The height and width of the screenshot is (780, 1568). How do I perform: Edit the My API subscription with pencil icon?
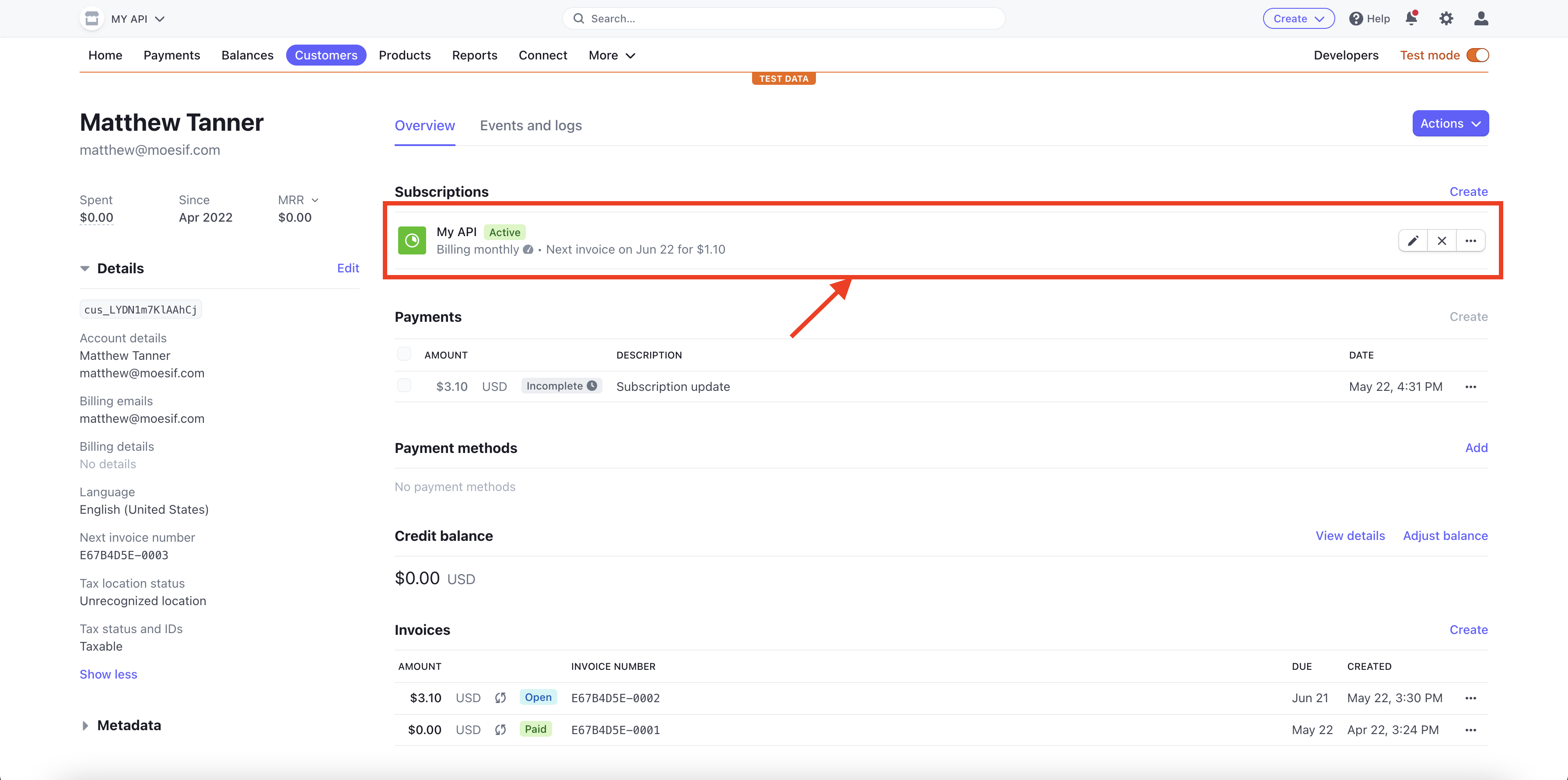[x=1413, y=240]
